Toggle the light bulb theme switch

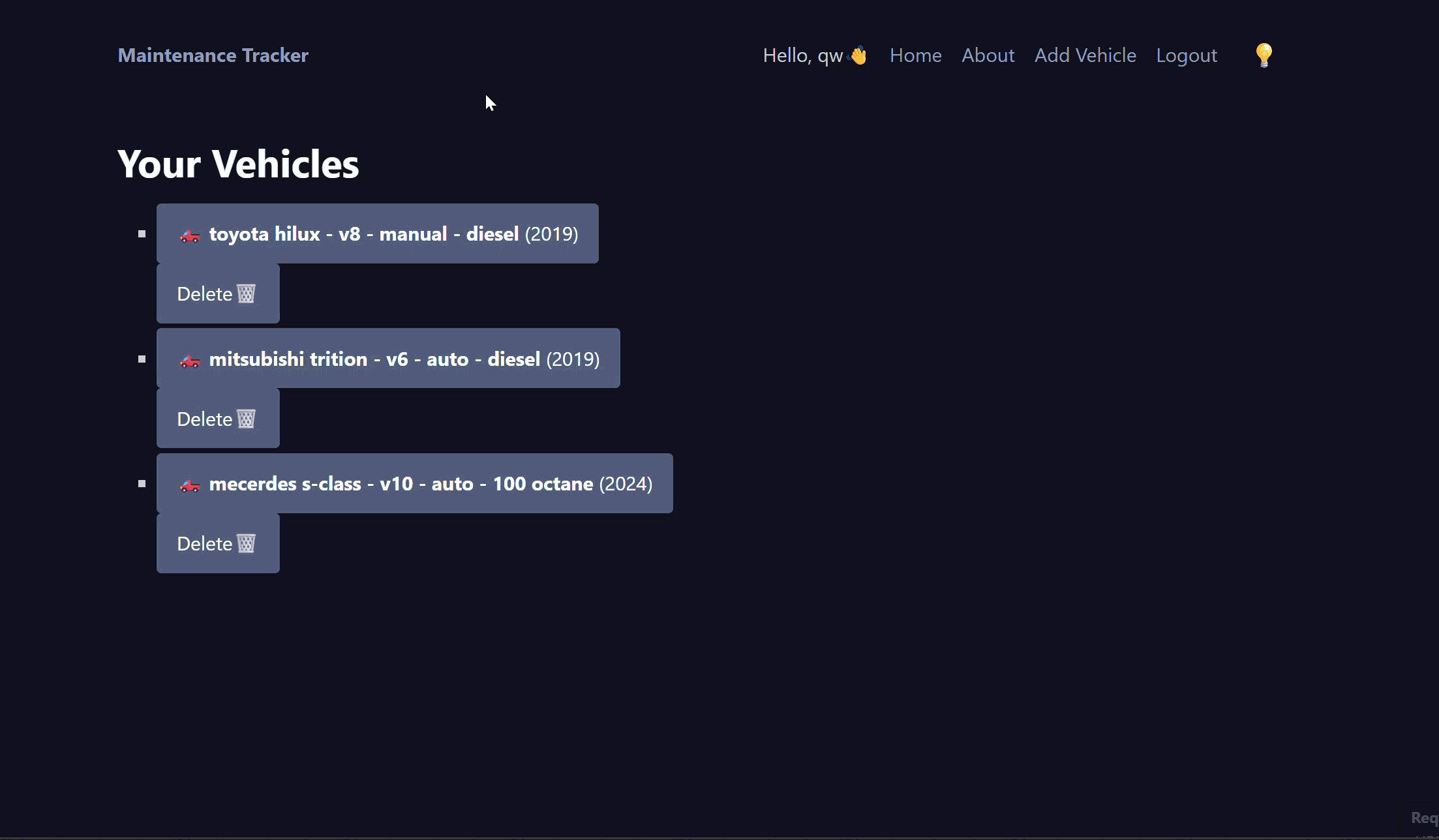[x=1264, y=55]
